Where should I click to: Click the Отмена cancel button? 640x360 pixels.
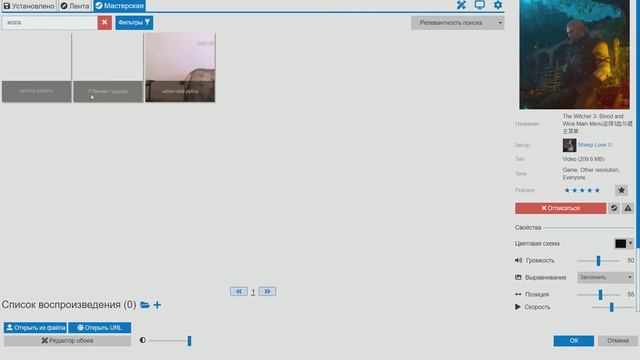[x=618, y=341]
